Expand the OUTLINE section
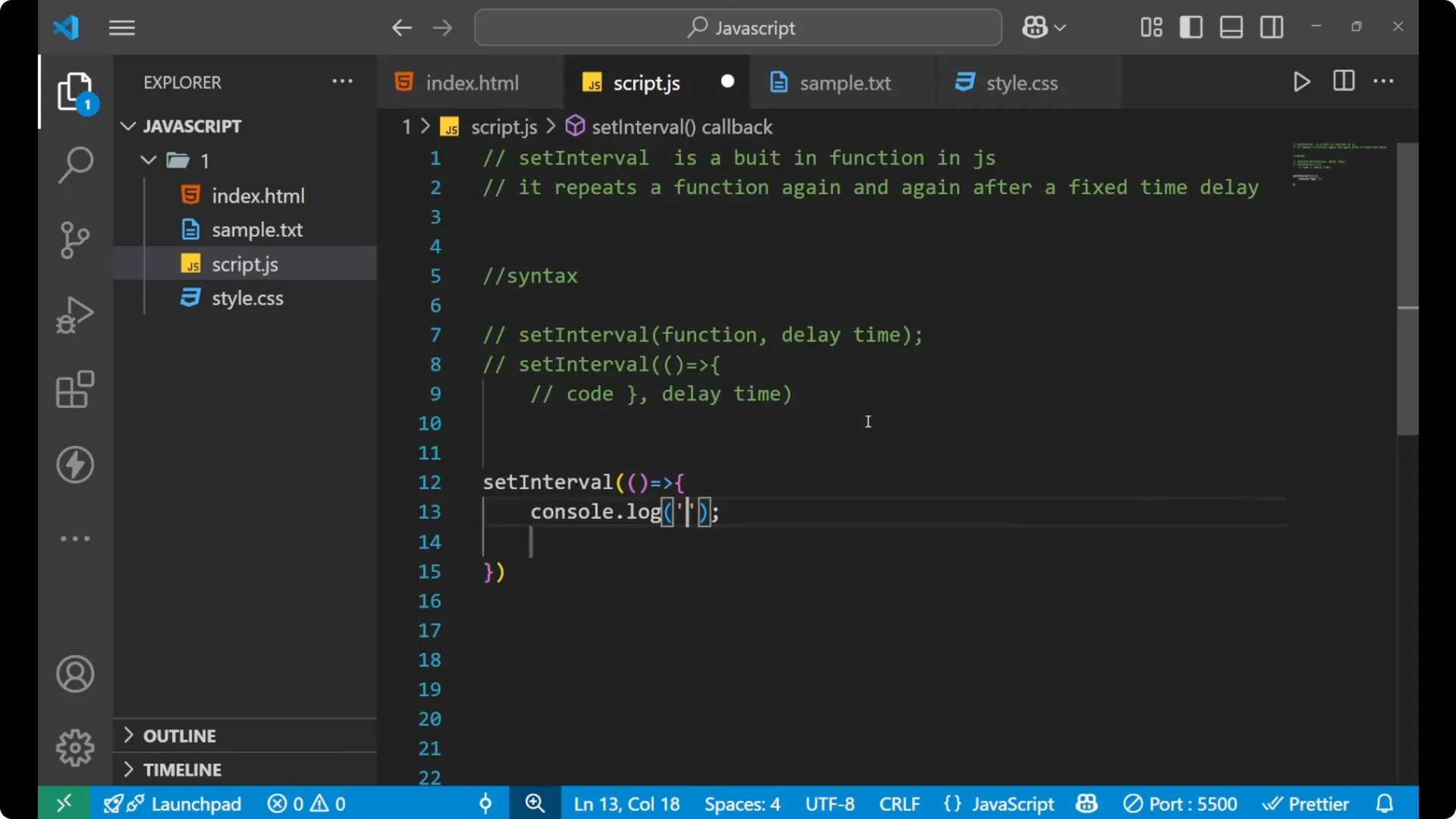1456x819 pixels. coord(180,735)
